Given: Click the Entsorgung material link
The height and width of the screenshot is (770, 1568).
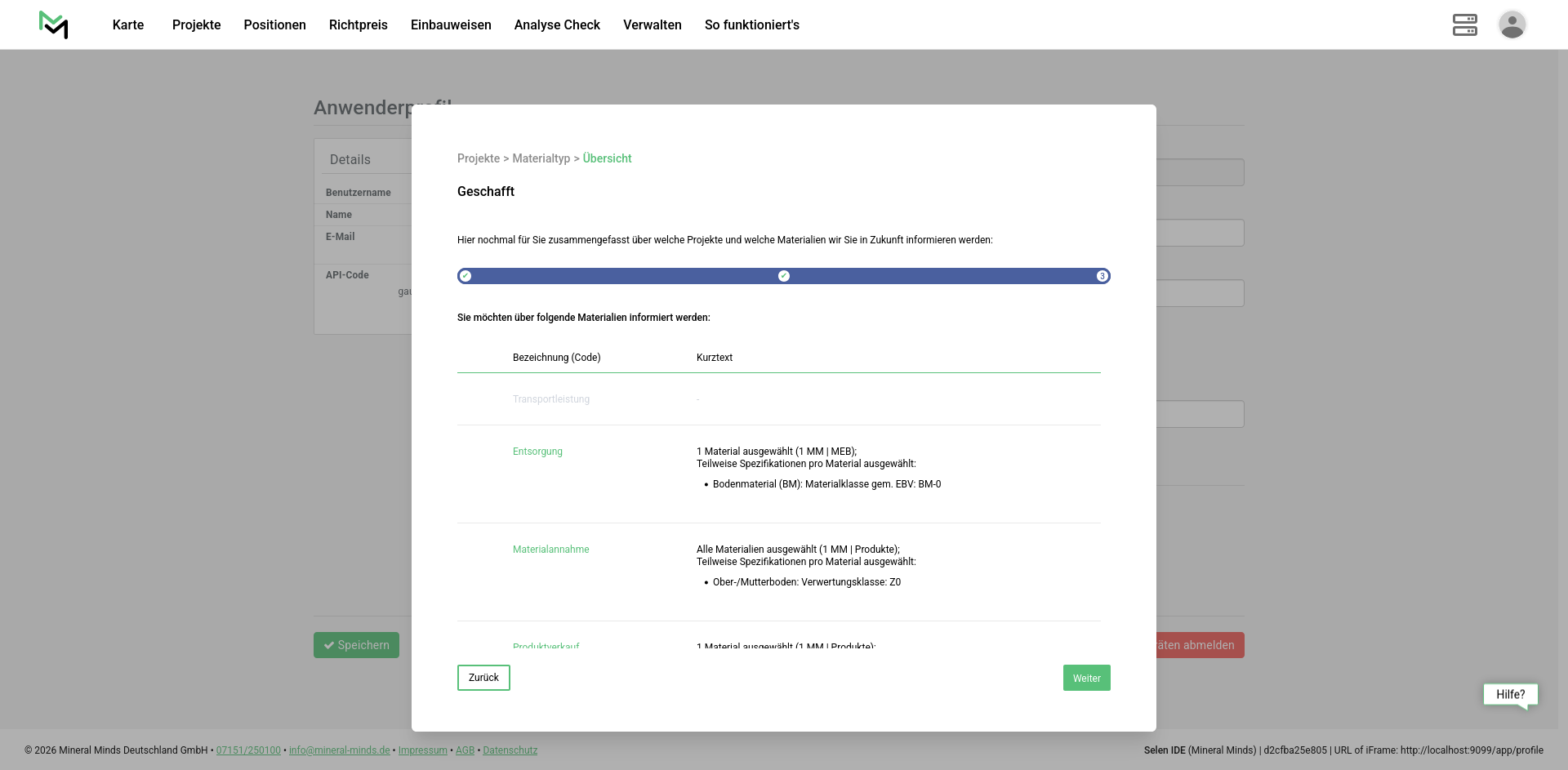Looking at the screenshot, I should click(537, 452).
